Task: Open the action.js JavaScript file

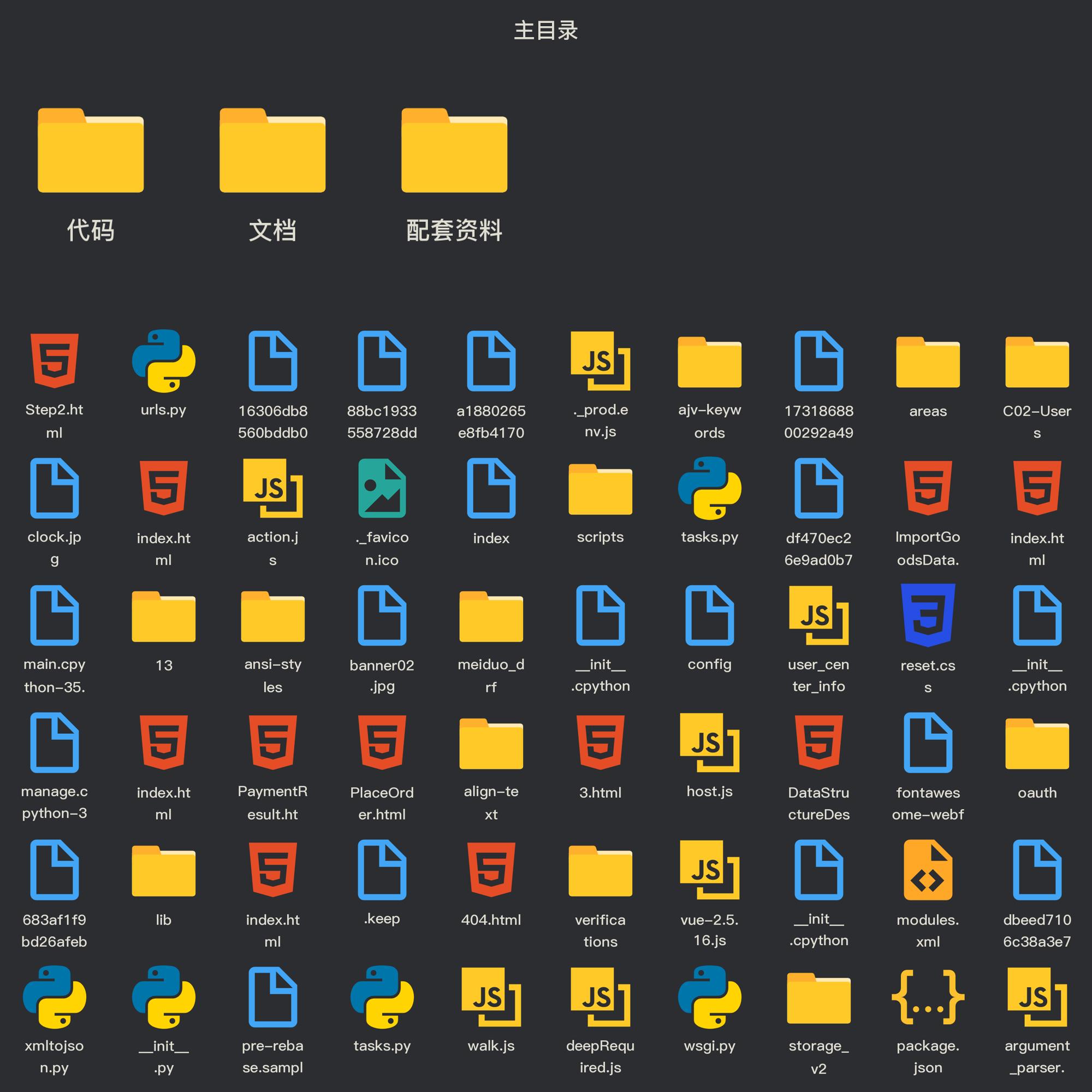Action: (273, 488)
